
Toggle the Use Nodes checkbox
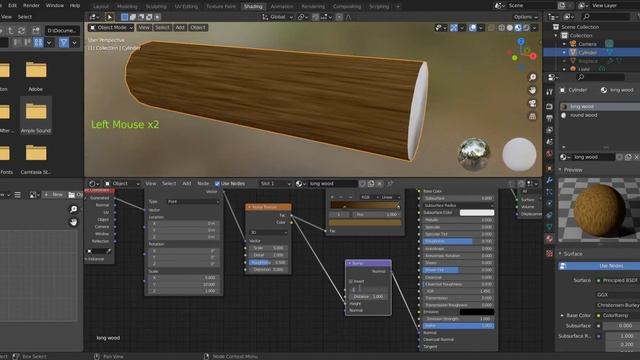point(217,184)
